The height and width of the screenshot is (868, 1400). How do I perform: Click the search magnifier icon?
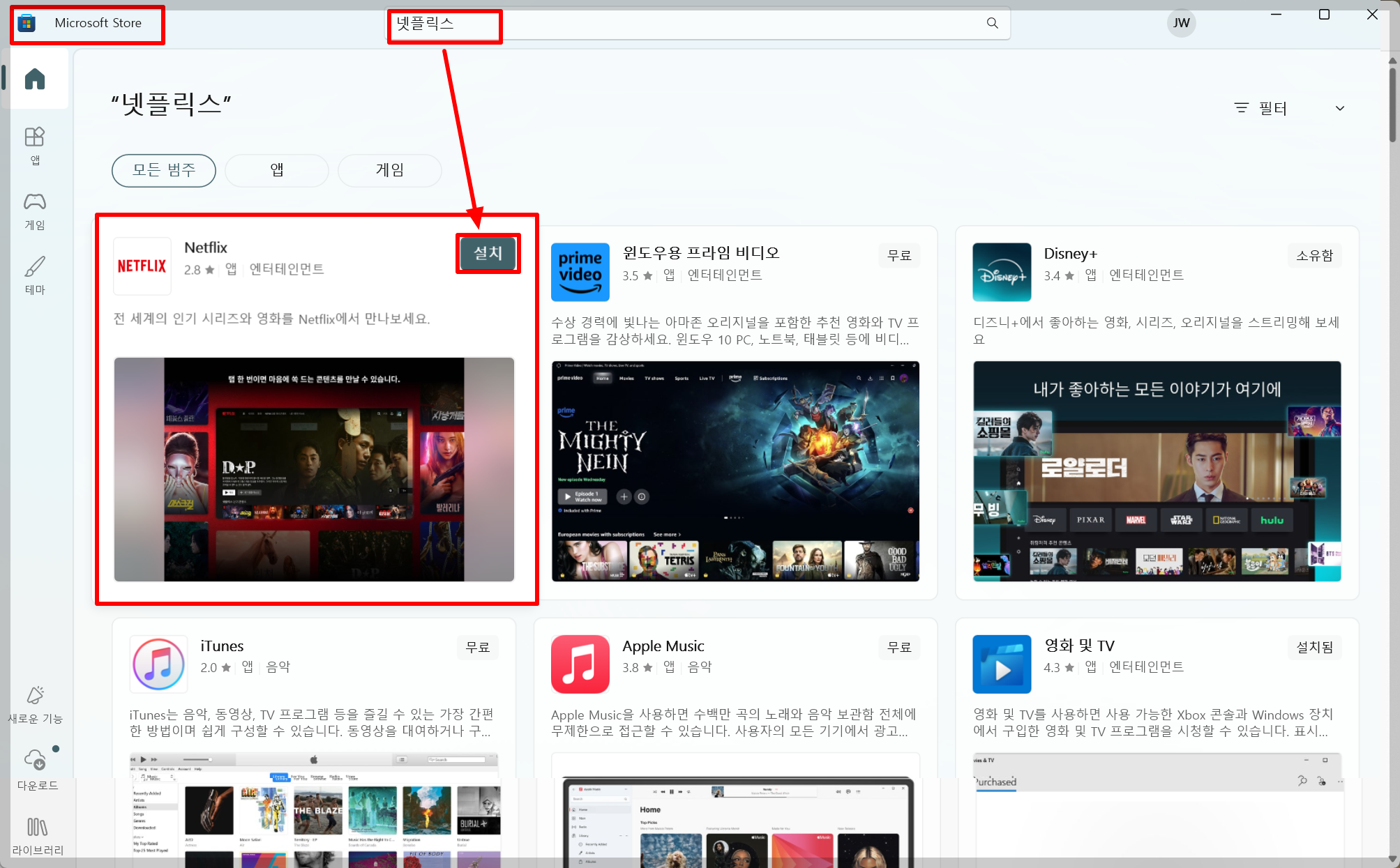coord(992,23)
